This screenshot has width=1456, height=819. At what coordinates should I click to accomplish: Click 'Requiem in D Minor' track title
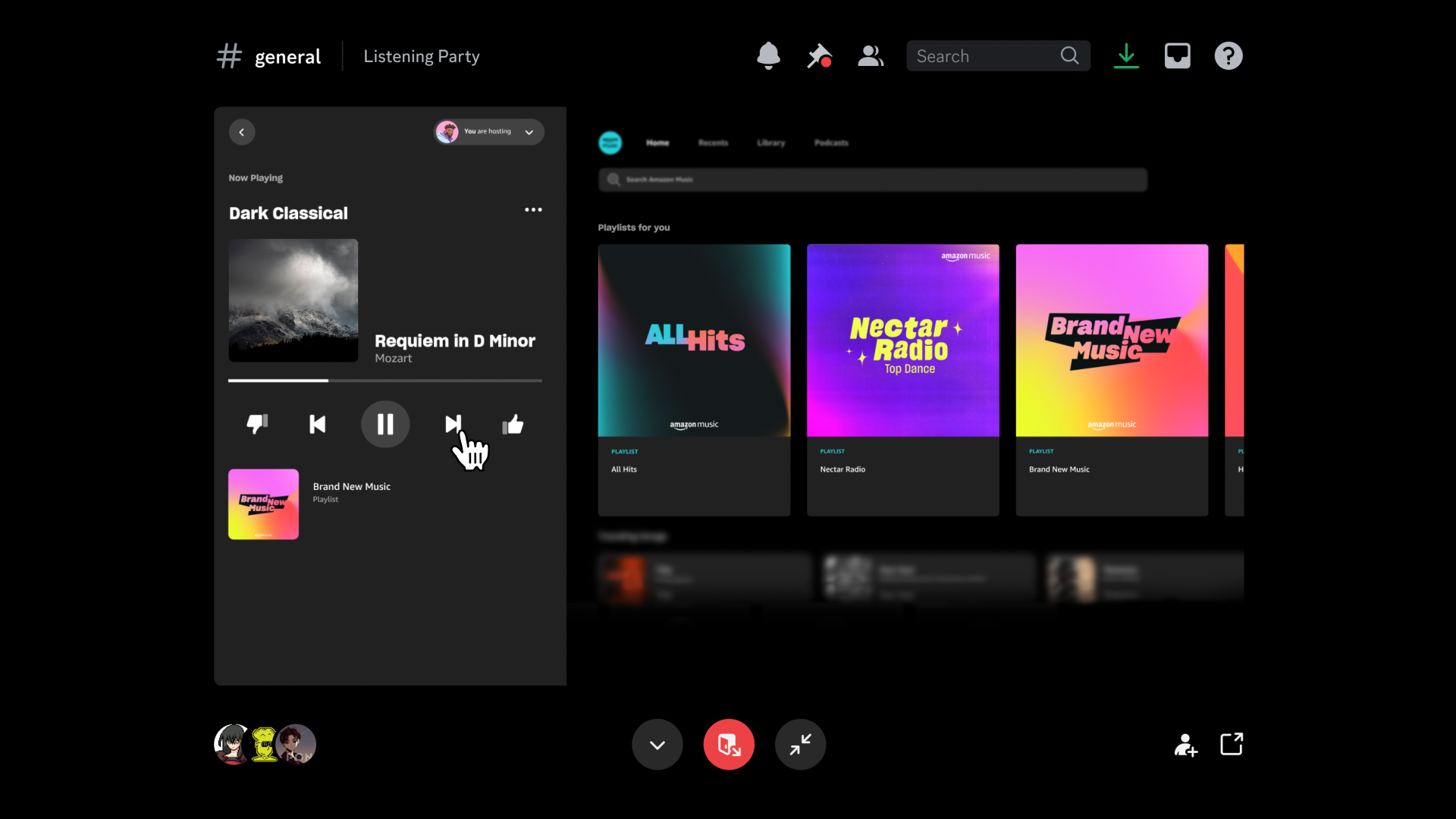455,341
